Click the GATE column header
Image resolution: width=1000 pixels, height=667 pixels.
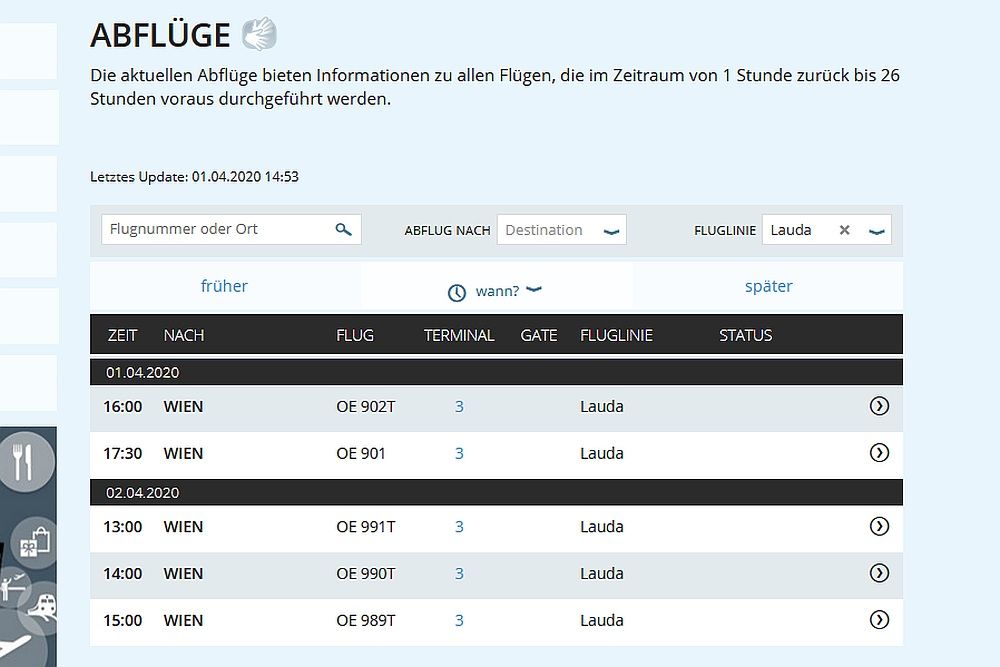click(x=539, y=335)
